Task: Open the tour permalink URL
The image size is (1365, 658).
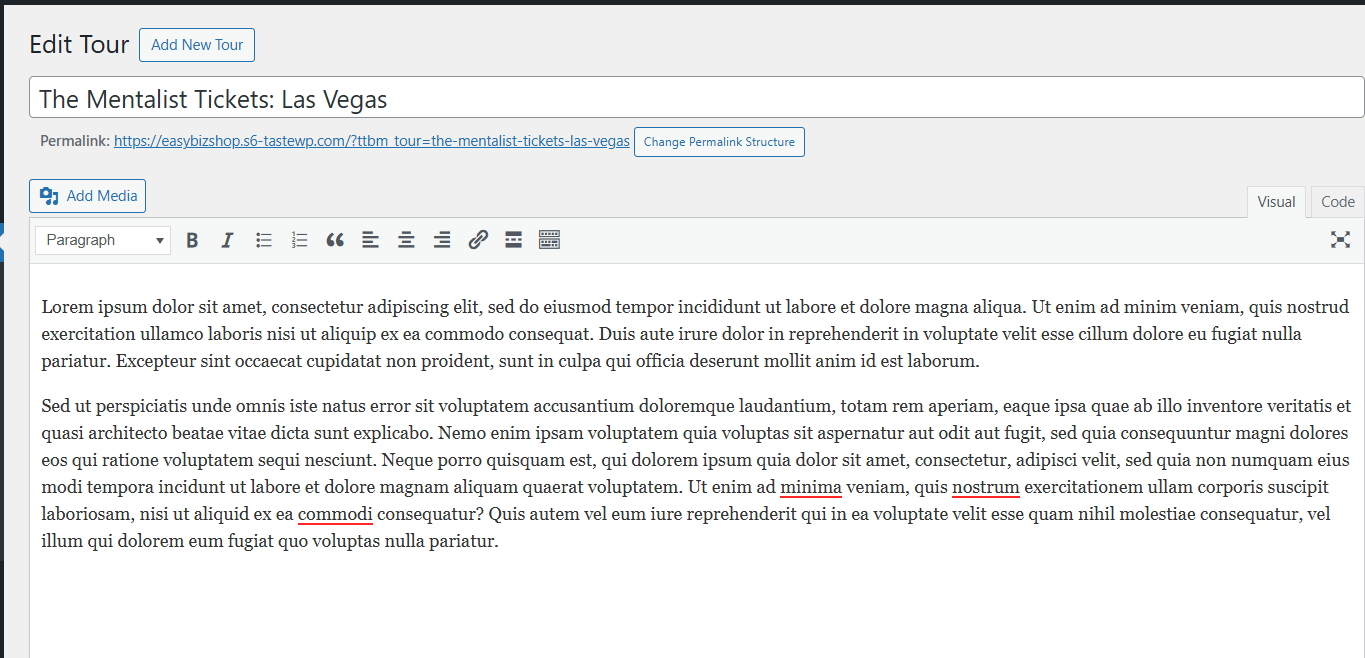Action: [x=372, y=142]
